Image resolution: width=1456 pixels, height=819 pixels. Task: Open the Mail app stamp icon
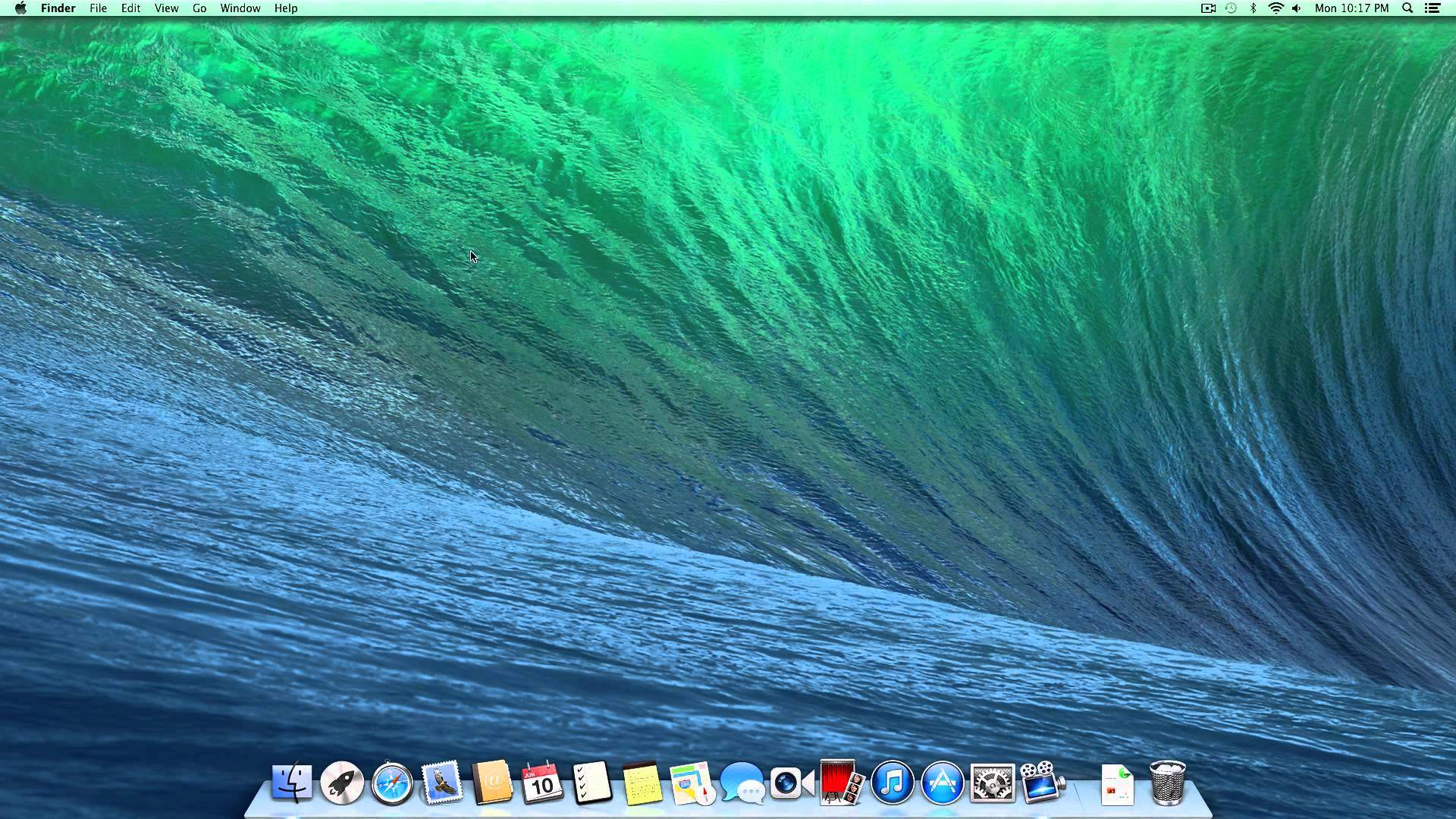(441, 783)
